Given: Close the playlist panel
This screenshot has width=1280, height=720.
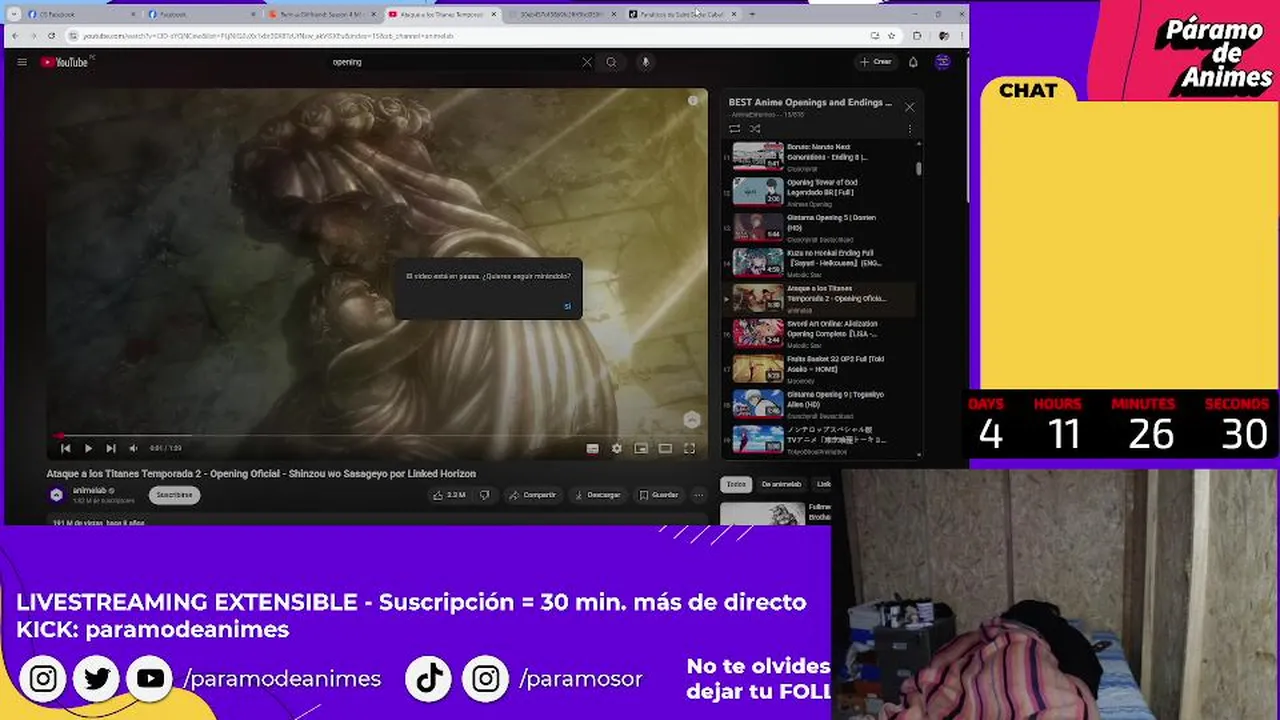Looking at the screenshot, I should [x=909, y=107].
